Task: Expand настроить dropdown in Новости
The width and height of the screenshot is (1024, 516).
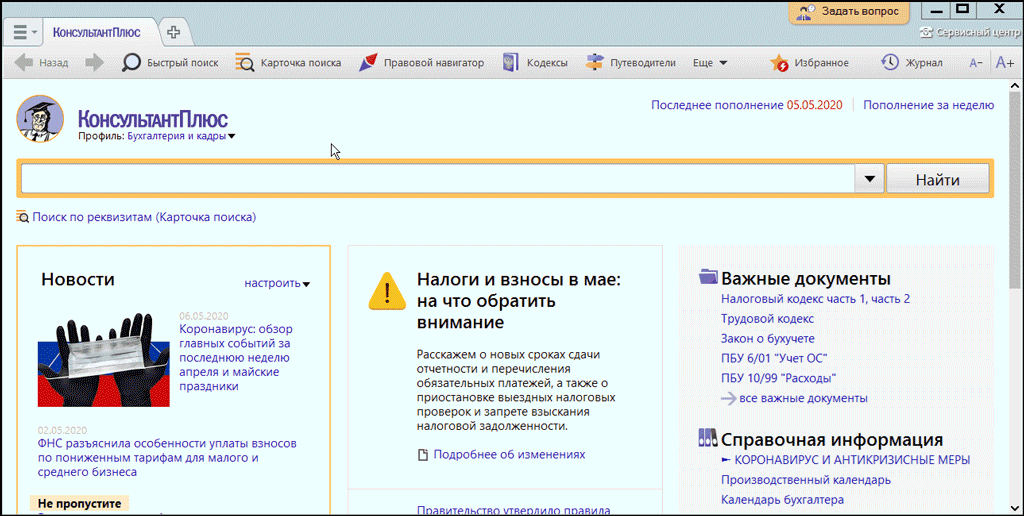Action: tap(278, 283)
